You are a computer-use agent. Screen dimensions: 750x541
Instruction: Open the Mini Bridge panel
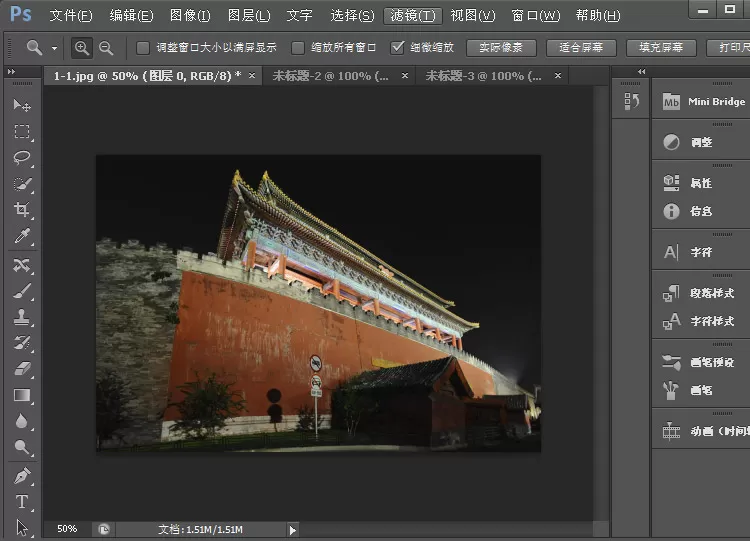(x=703, y=101)
